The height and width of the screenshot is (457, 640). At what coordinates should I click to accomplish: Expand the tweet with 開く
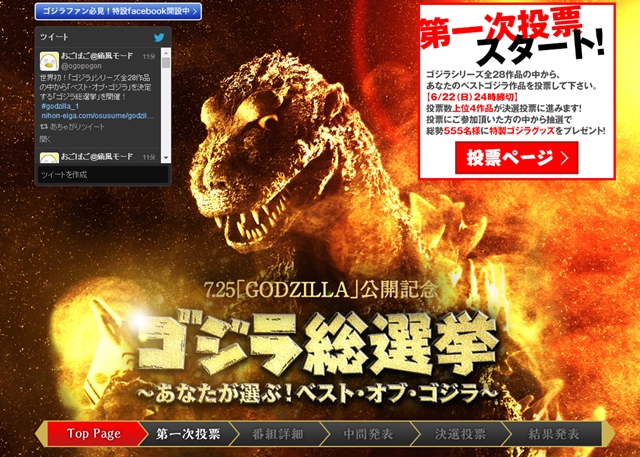click(x=45, y=139)
